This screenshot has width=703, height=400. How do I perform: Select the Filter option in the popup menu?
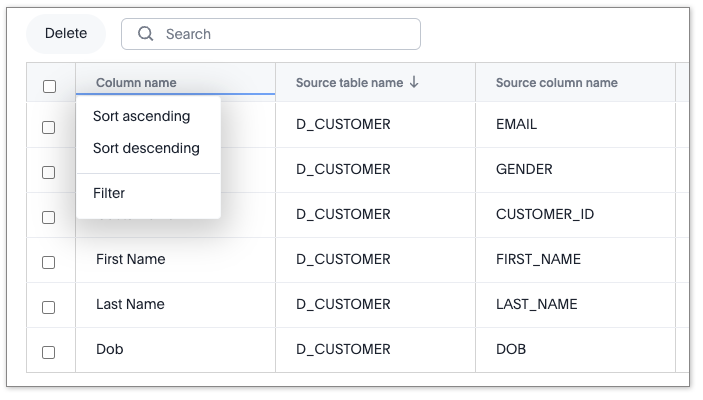pos(109,193)
